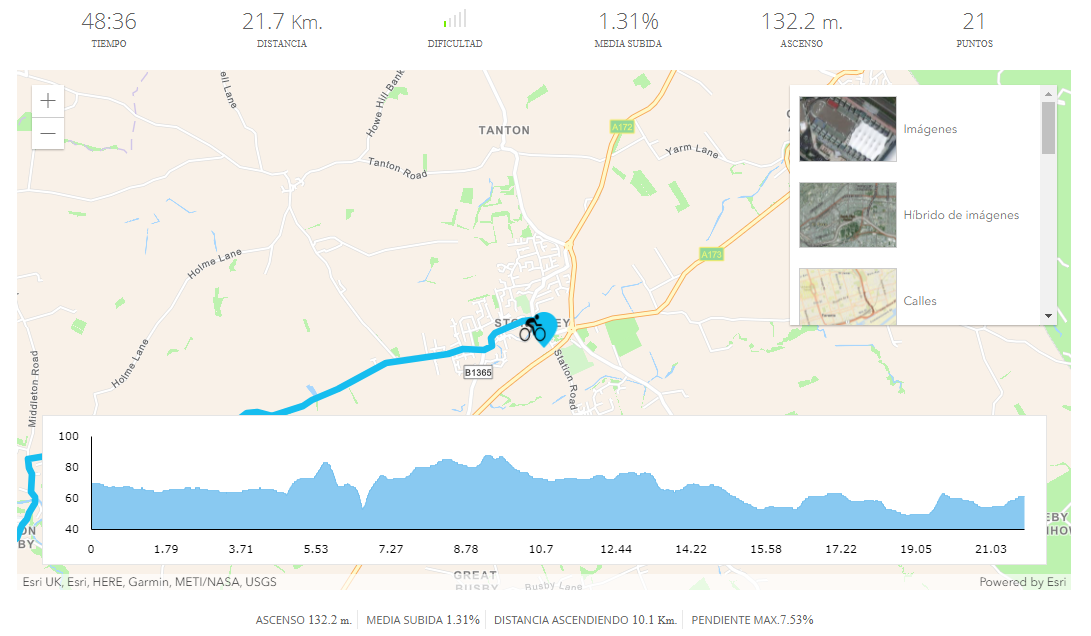
Task: Click the basemap list scroll-up arrow
Action: [x=1049, y=93]
